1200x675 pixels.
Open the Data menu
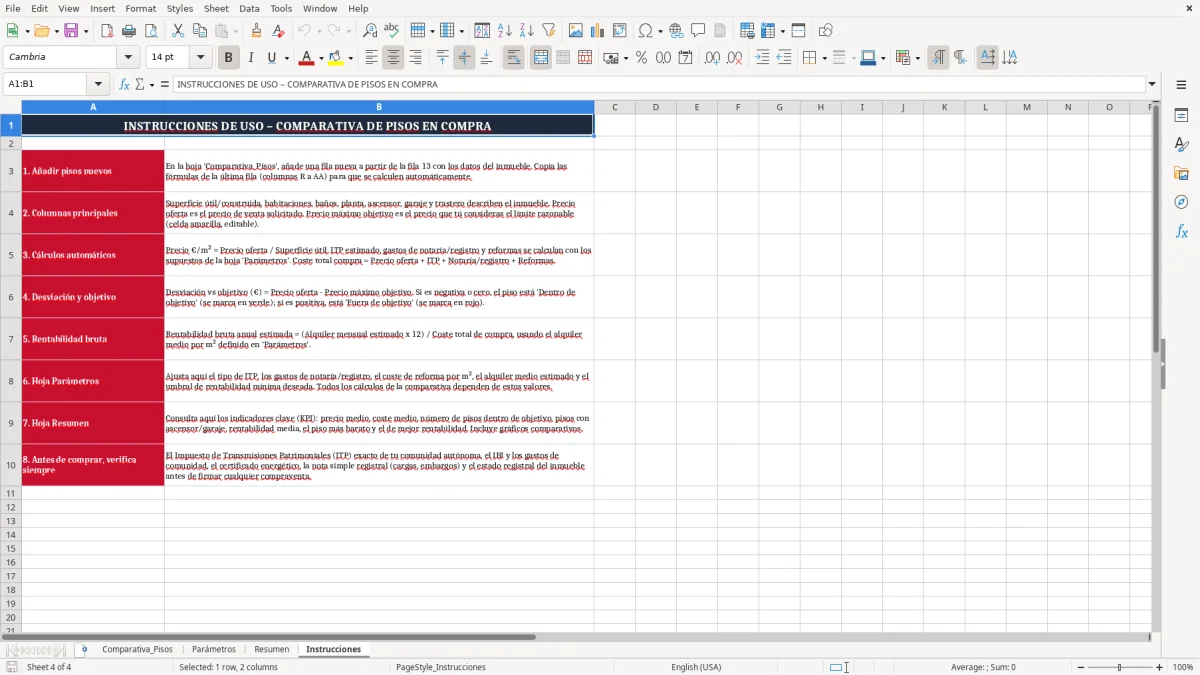click(x=249, y=8)
